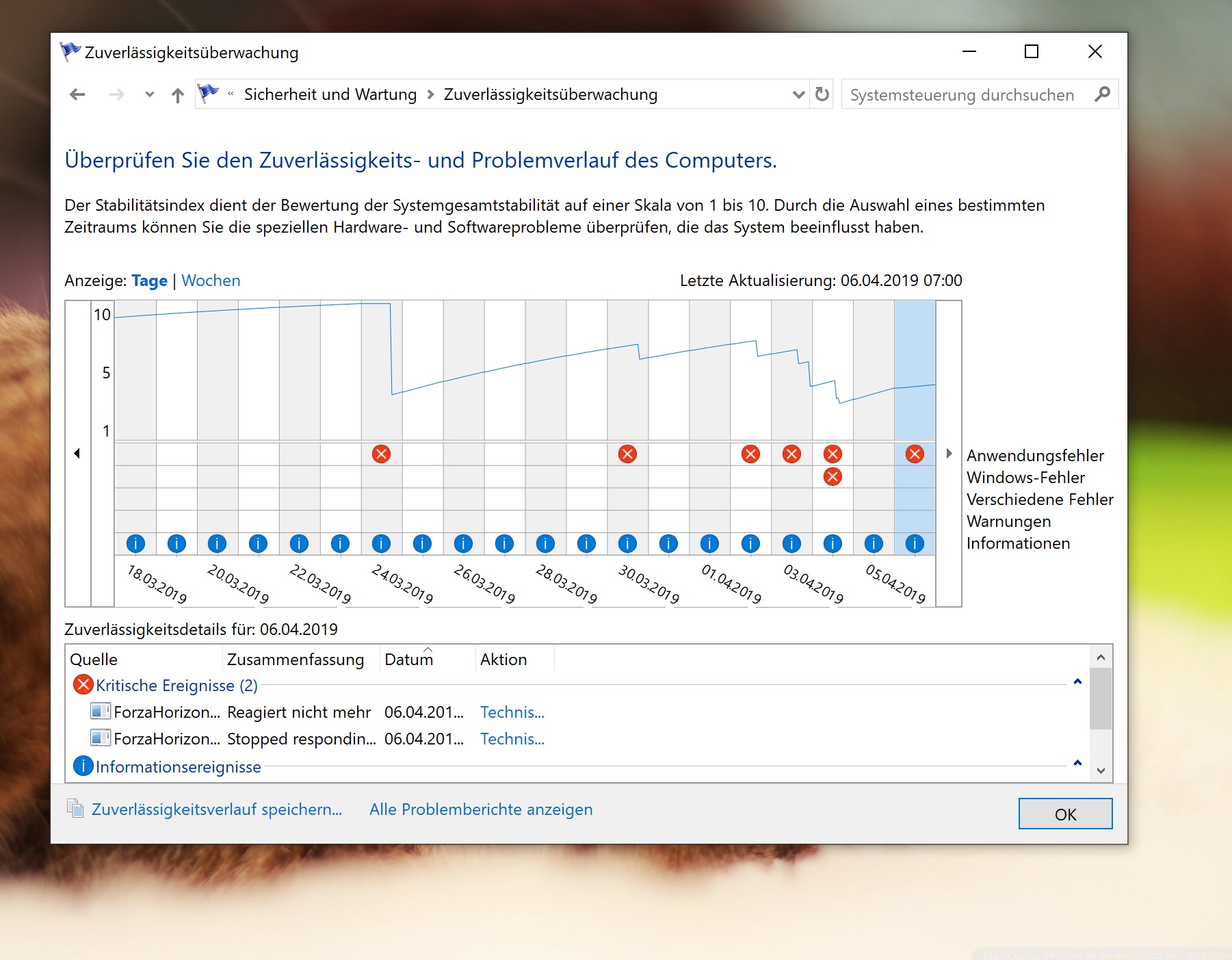Screen dimensions: 1232x960
Task: Click the magnifier icon in the search box
Action: [x=1102, y=94]
